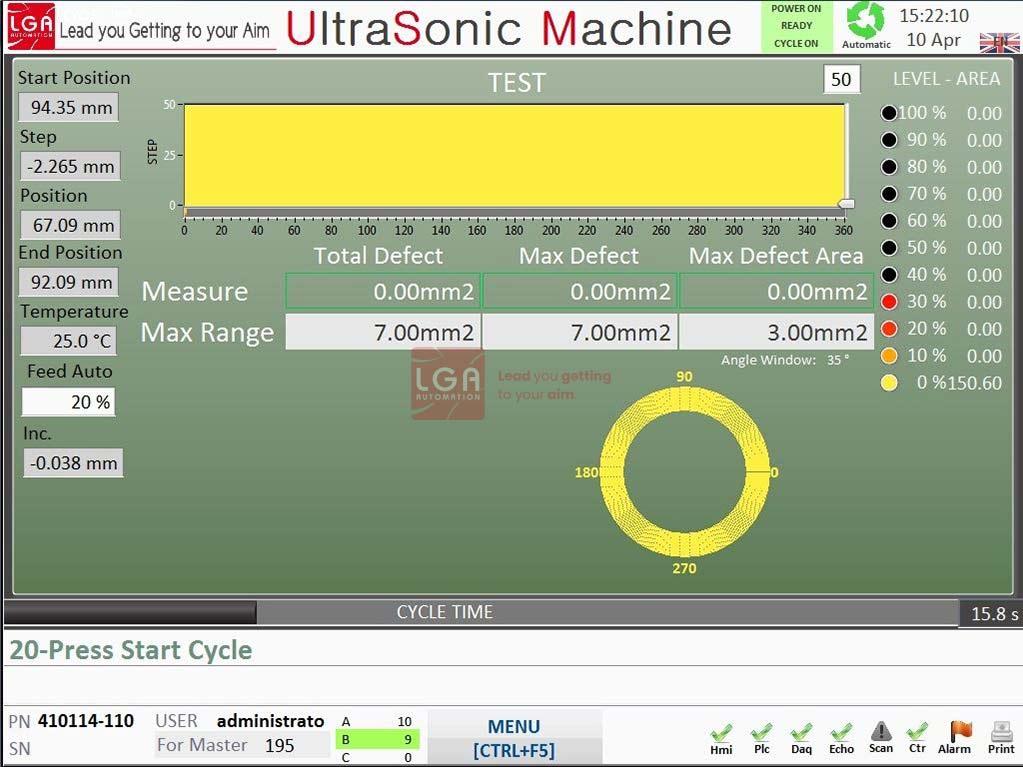Click the Temperature 25.0 °C field
This screenshot has height=767, width=1023.
click(69, 340)
